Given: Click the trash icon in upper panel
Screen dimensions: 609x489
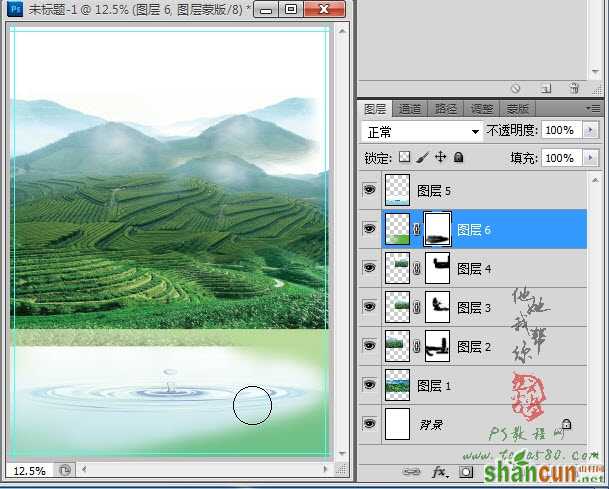Looking at the screenshot, I should (574, 89).
